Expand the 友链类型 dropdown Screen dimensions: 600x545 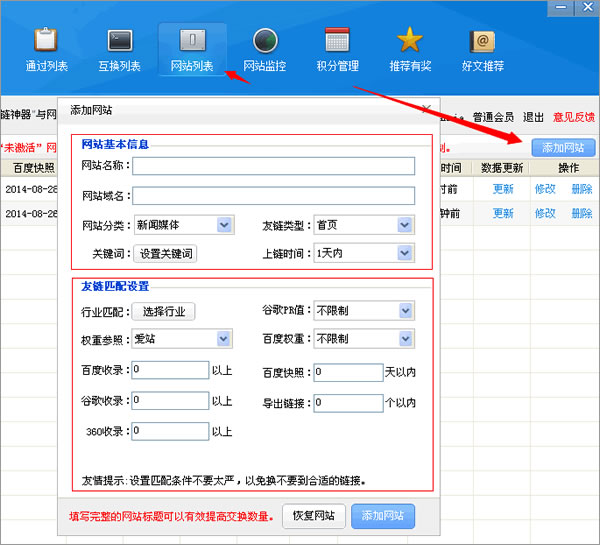point(404,225)
